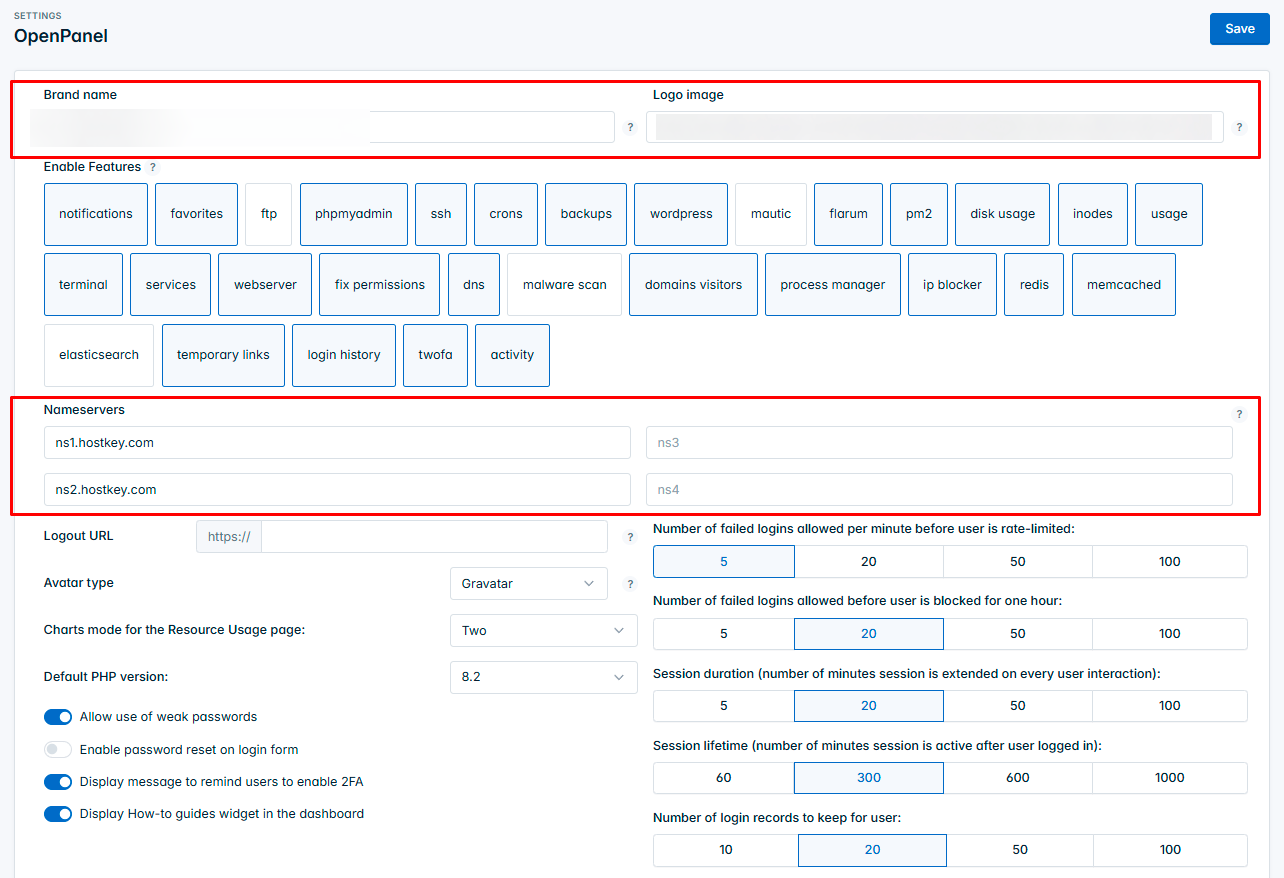1284x878 pixels.
Task: Expand Charts mode dropdown showing Two
Action: pyautogui.click(x=543, y=631)
